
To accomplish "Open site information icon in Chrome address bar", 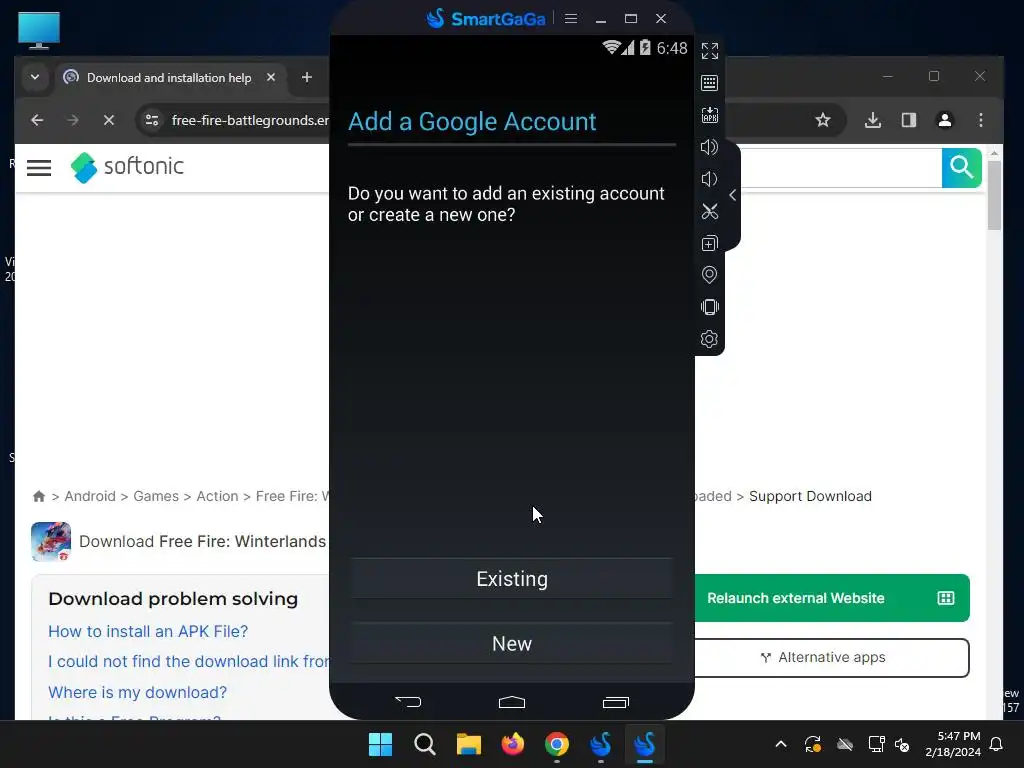I will (x=152, y=120).
